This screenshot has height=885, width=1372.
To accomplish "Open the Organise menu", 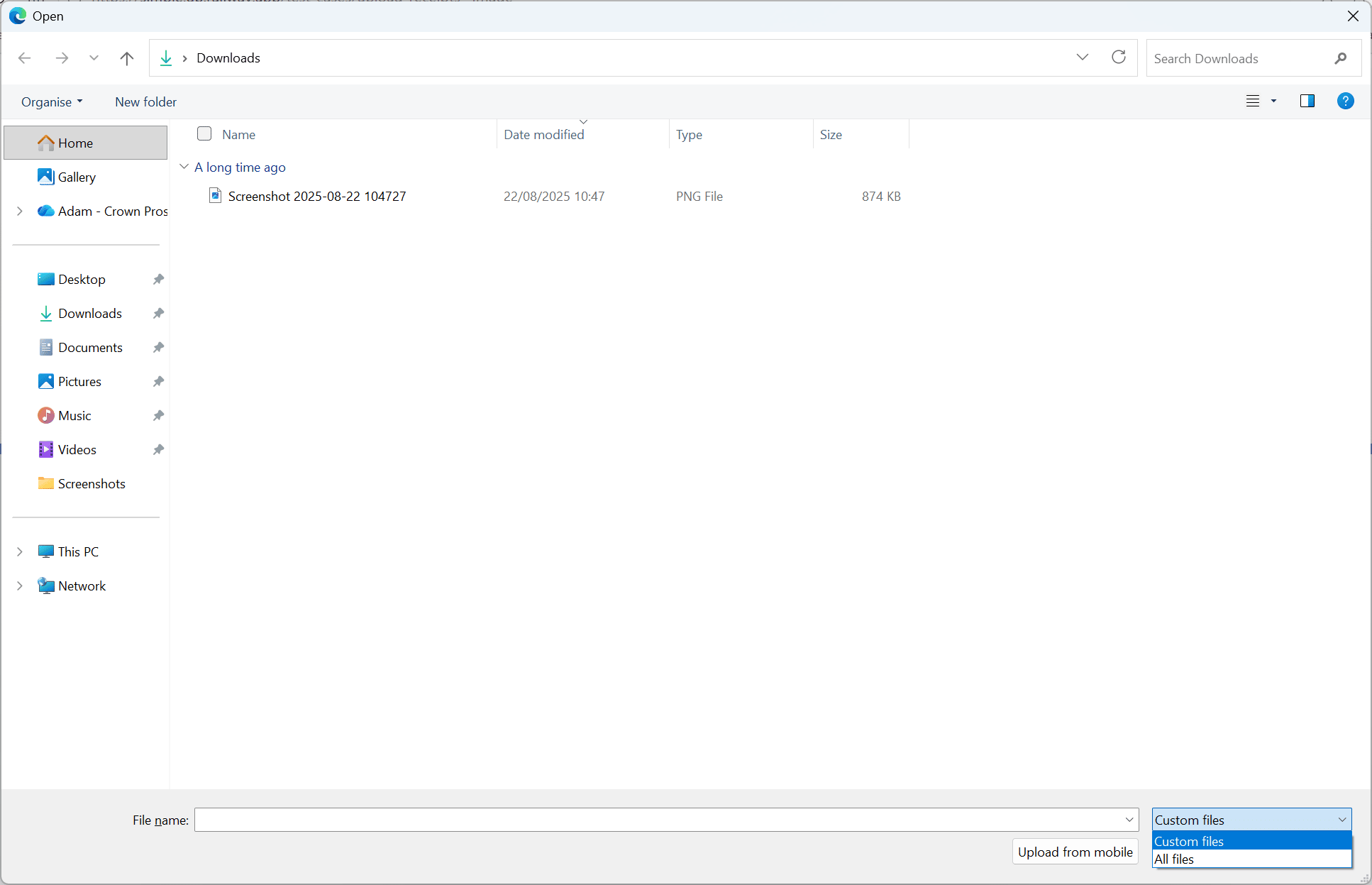I will point(52,102).
